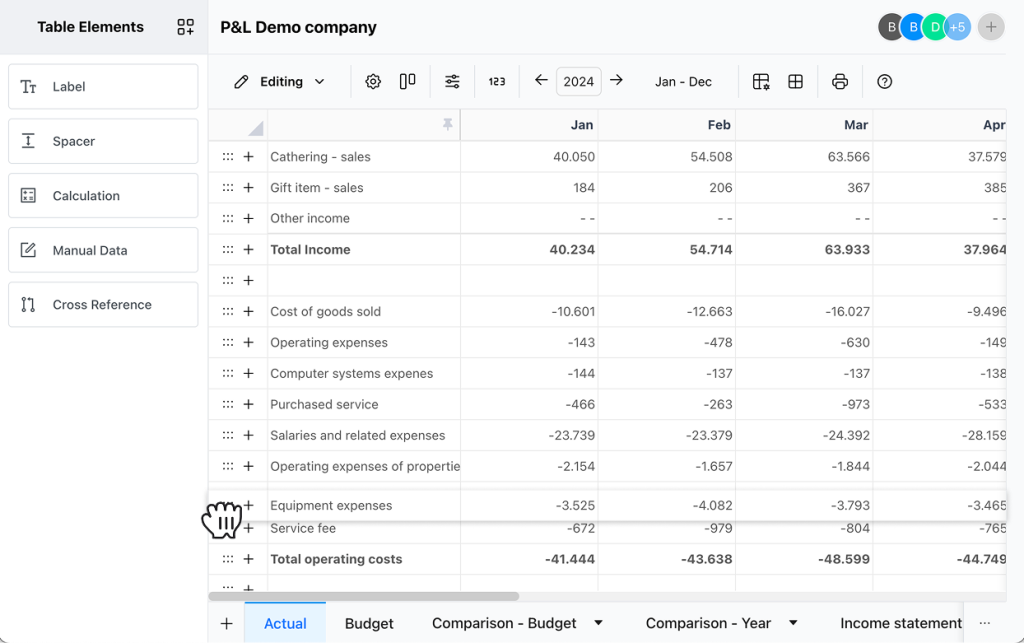Click the grid view icon
Image resolution: width=1024 pixels, height=643 pixels.
click(796, 82)
